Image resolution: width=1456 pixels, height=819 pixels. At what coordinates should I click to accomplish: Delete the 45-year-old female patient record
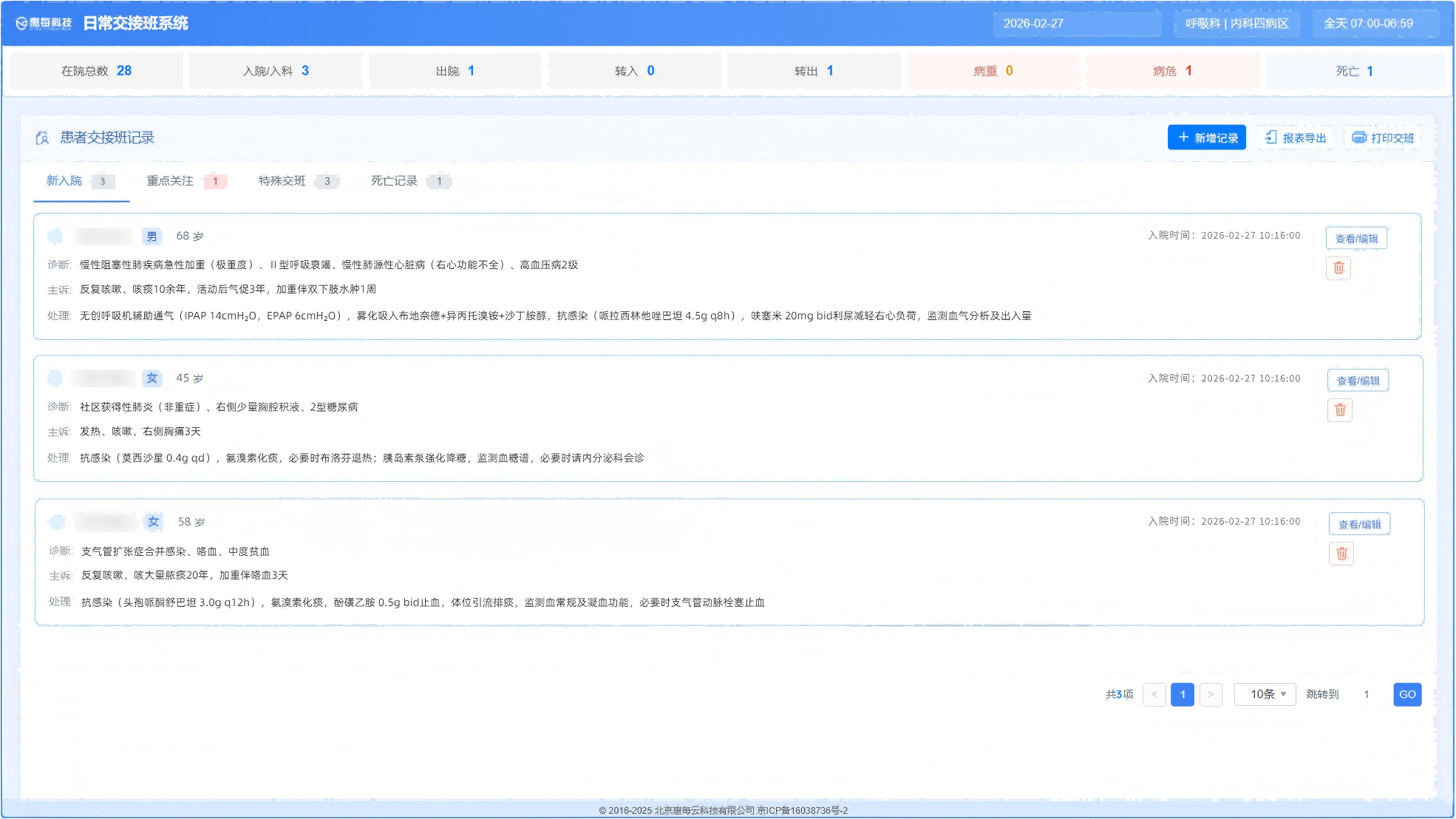pyautogui.click(x=1340, y=409)
